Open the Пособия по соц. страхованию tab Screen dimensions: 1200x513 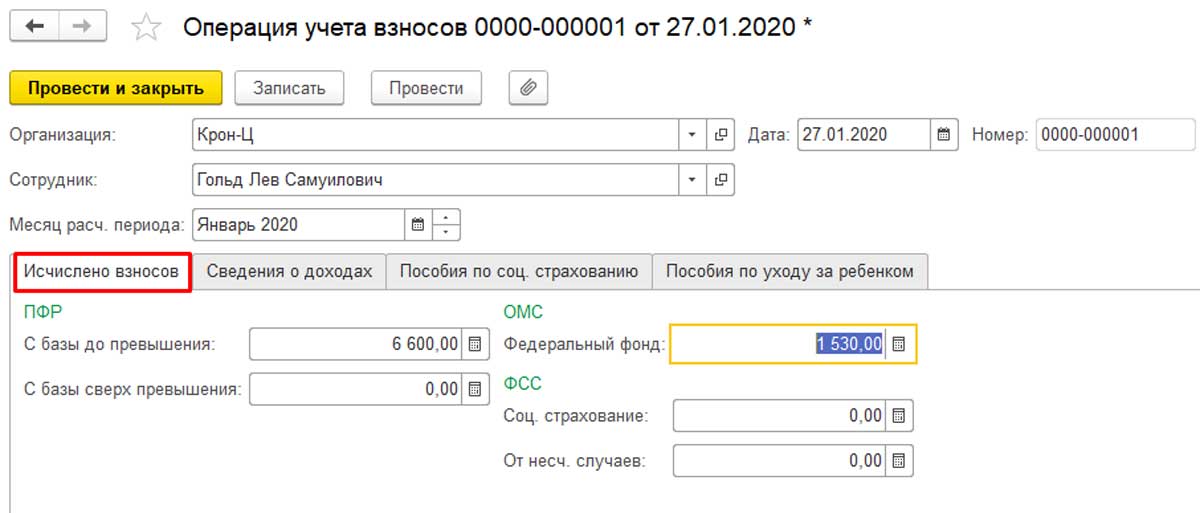[518, 271]
